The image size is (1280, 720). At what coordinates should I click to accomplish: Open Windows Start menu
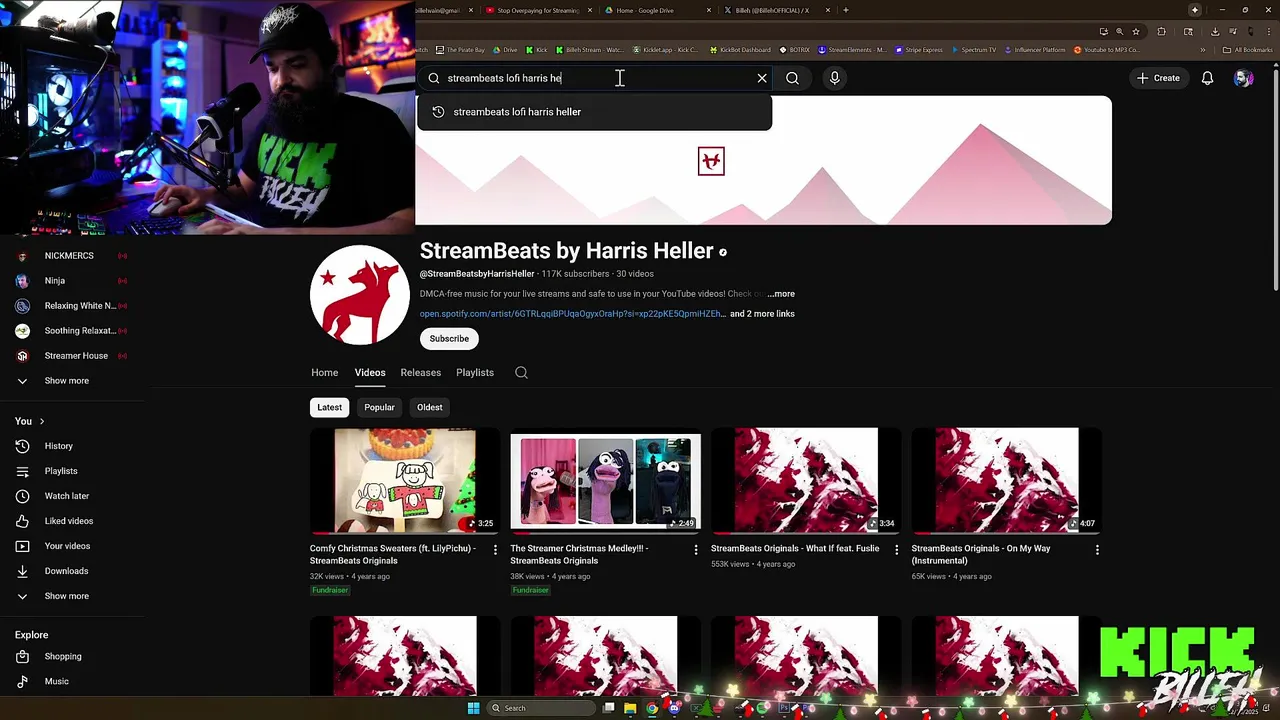[473, 708]
